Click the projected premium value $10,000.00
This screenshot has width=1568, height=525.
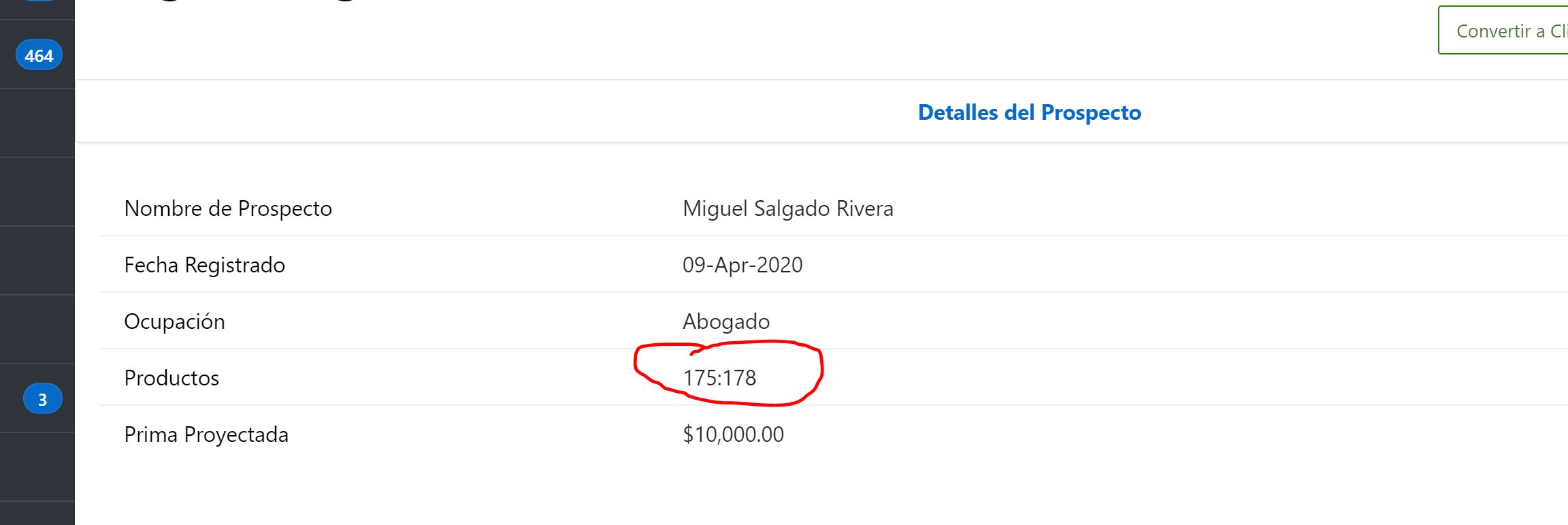733,434
